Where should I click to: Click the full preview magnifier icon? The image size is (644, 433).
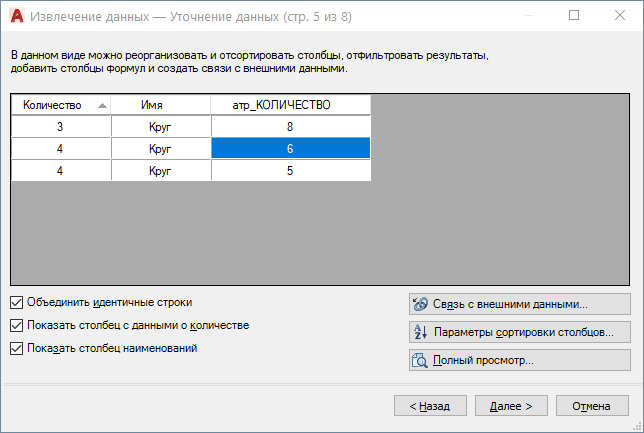[420, 360]
